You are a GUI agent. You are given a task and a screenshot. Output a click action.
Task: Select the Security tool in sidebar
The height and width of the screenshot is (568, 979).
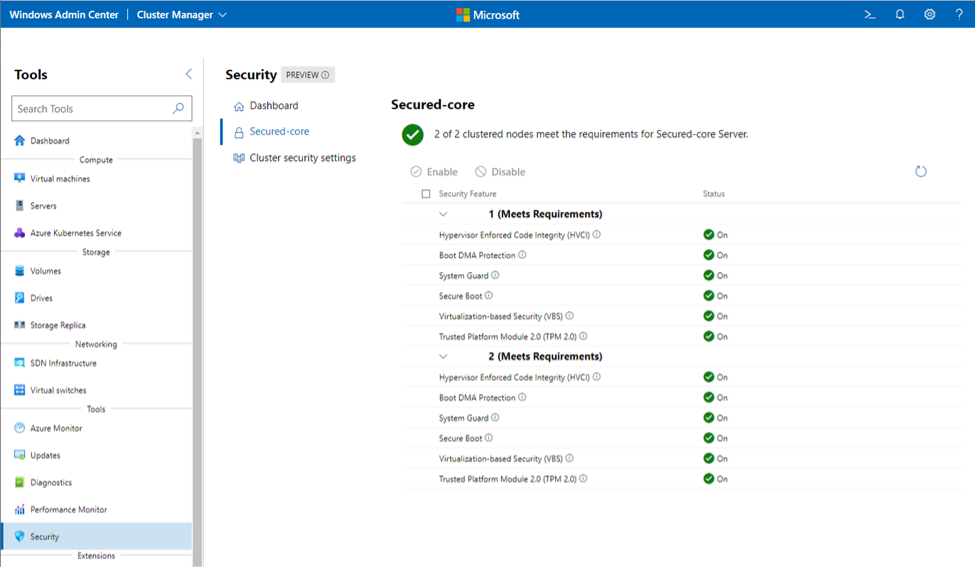(97, 536)
